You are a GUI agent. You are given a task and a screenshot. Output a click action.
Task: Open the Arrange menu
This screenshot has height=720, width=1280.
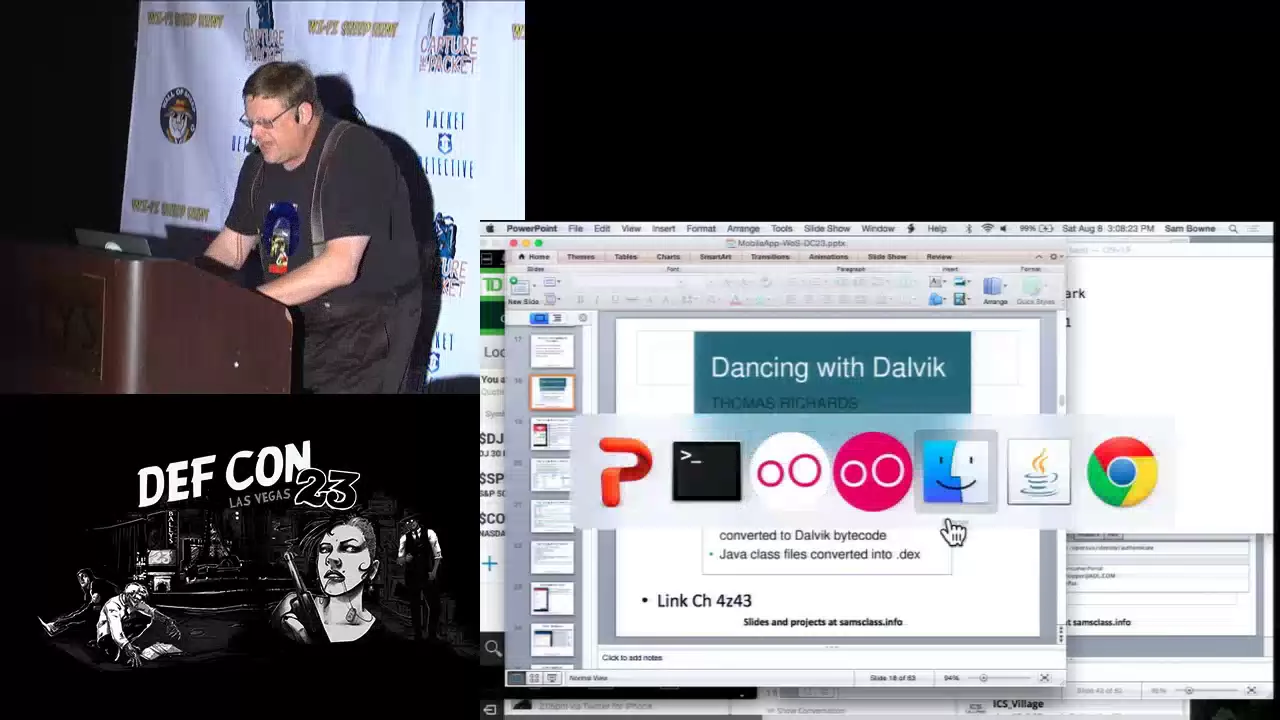[x=743, y=228]
